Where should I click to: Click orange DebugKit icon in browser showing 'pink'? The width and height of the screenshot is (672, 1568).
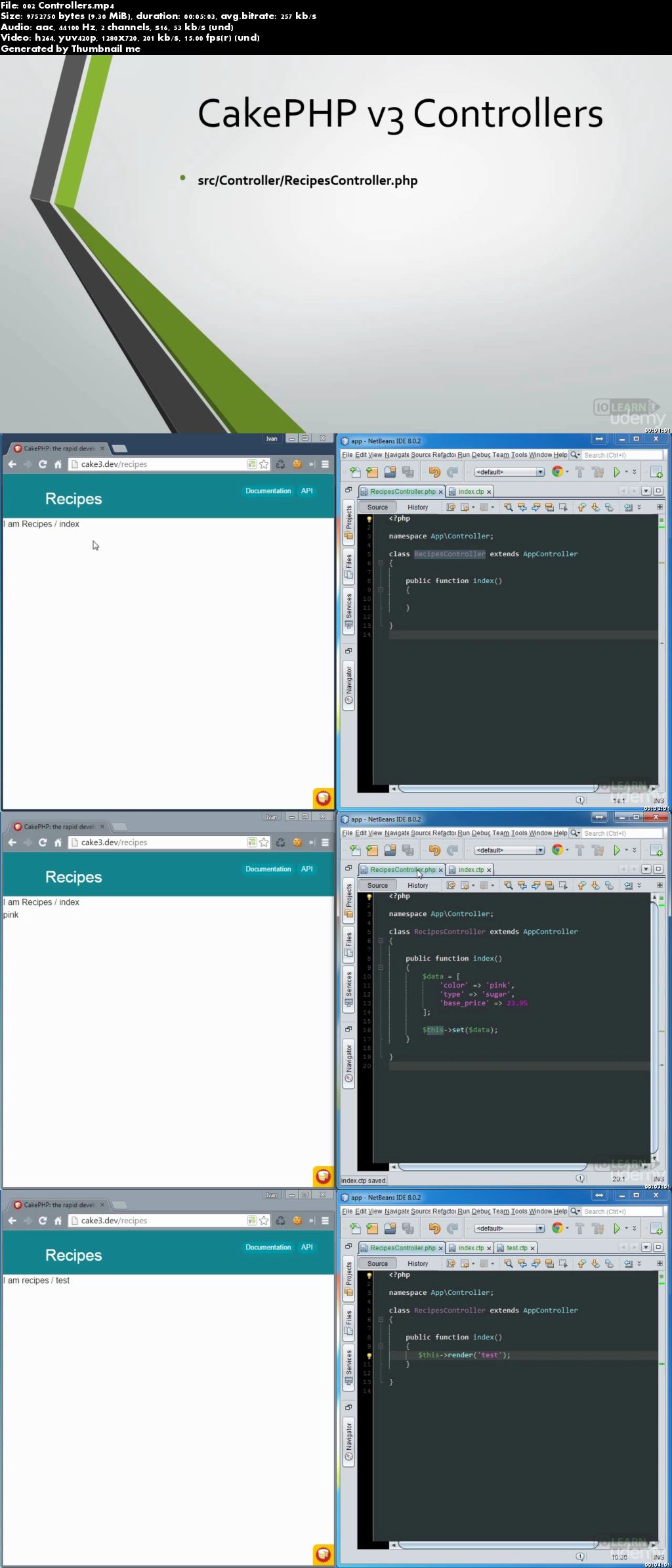(x=323, y=1176)
